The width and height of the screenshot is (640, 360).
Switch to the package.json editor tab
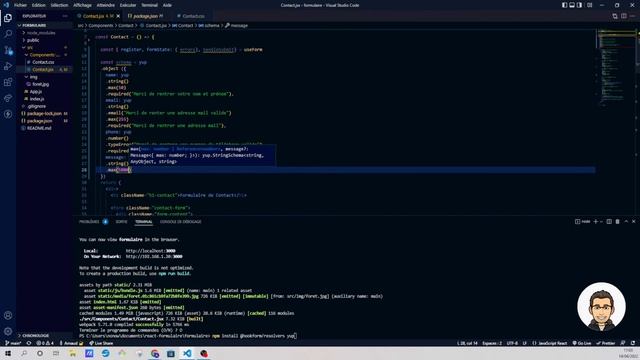(146, 16)
